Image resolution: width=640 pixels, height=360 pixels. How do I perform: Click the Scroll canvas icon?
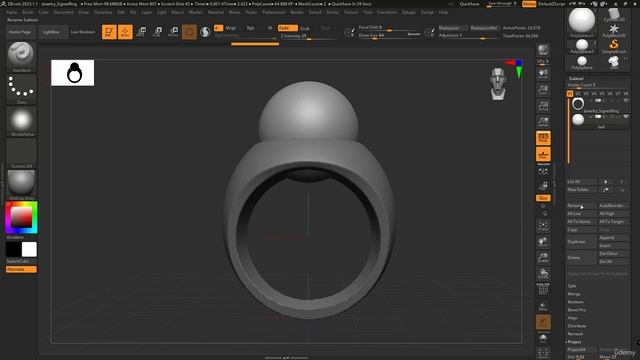[543, 73]
